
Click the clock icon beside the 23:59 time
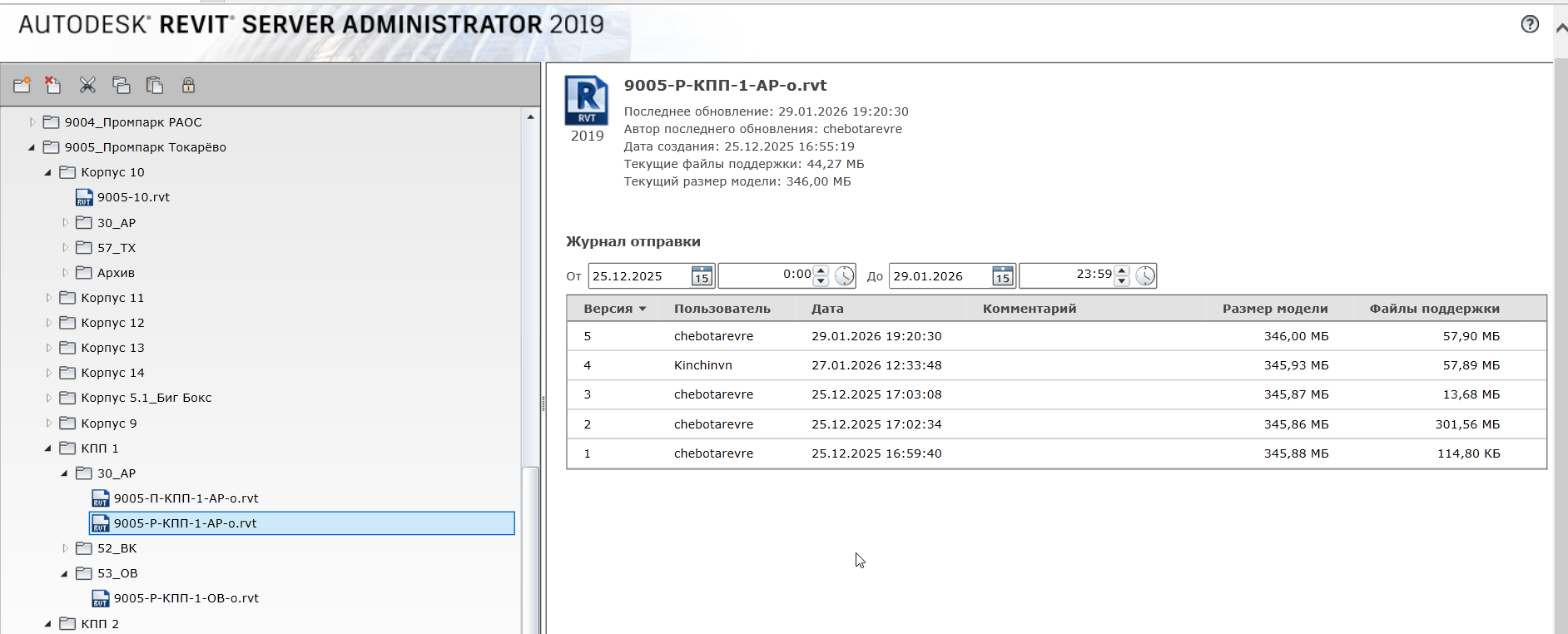1146,276
